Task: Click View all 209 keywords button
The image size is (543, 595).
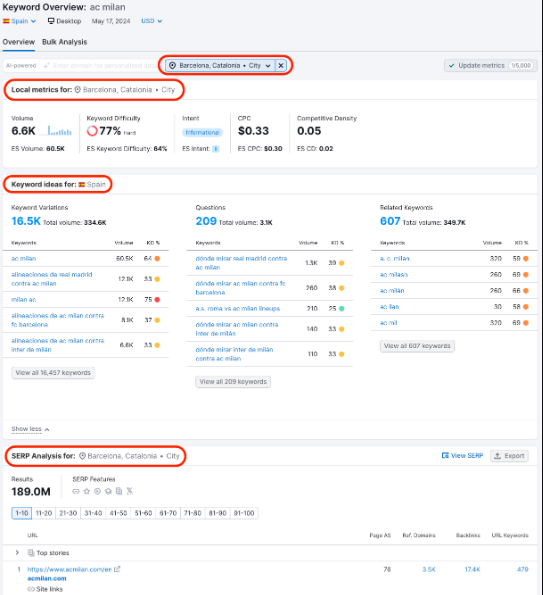Action: point(233,382)
